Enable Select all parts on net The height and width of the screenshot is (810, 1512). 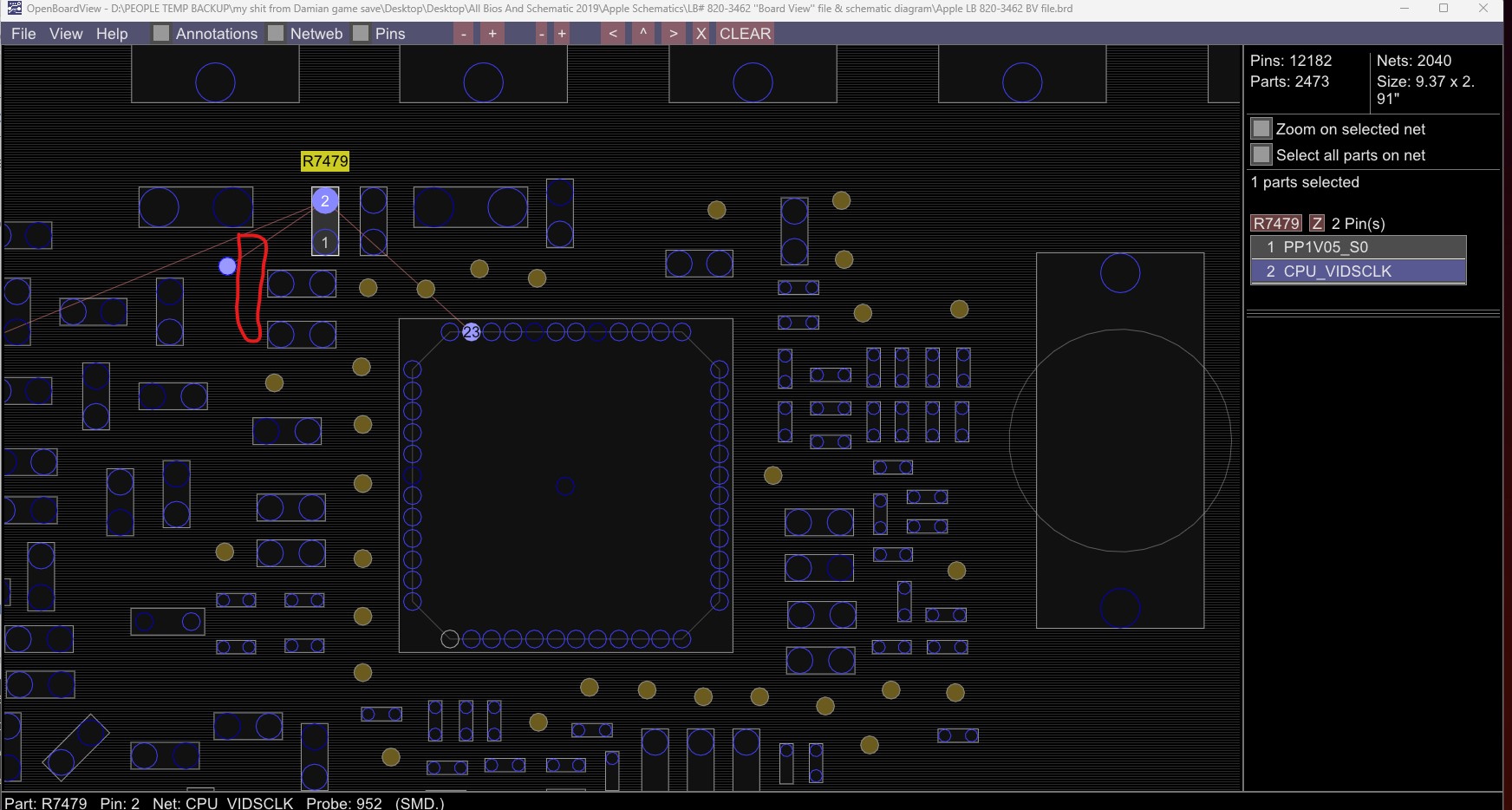click(1261, 155)
